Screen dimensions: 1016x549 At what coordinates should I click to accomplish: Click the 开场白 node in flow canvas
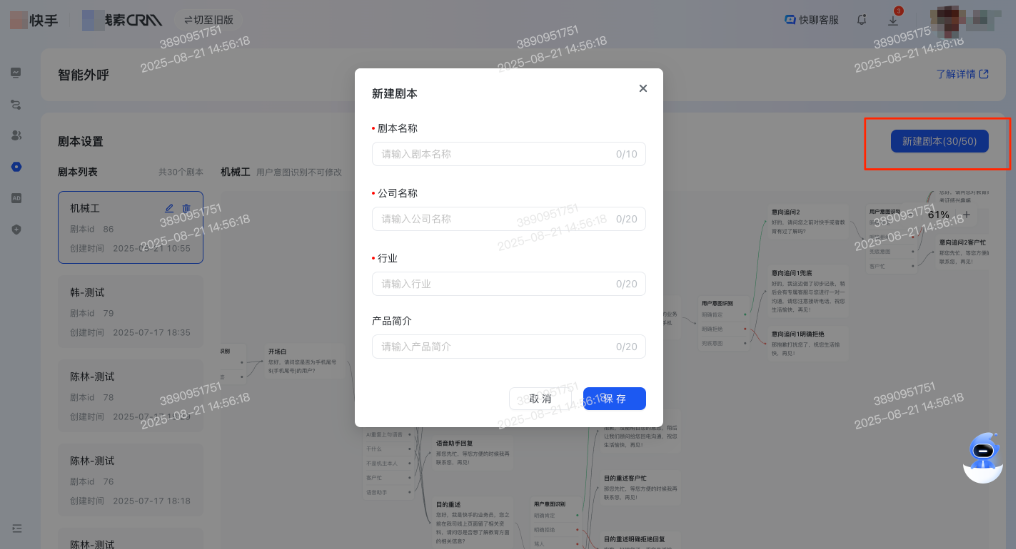(303, 362)
